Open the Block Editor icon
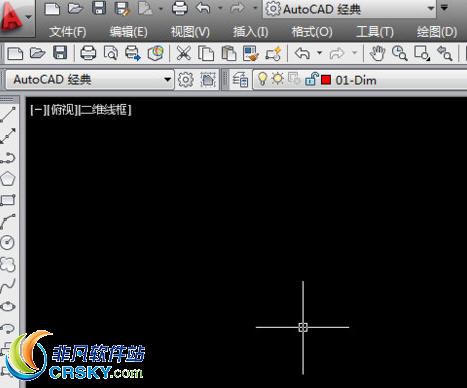 pyautogui.click(x=274, y=53)
